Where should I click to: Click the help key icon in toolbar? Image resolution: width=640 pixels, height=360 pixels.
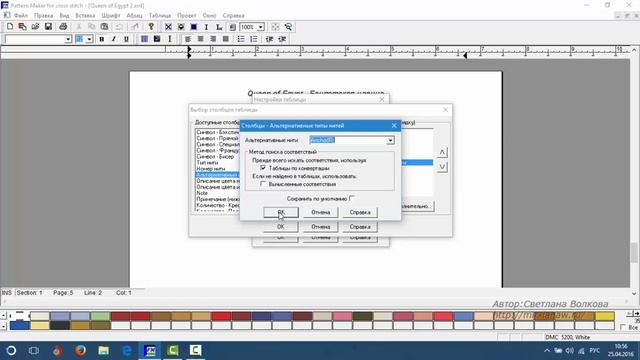(151, 27)
